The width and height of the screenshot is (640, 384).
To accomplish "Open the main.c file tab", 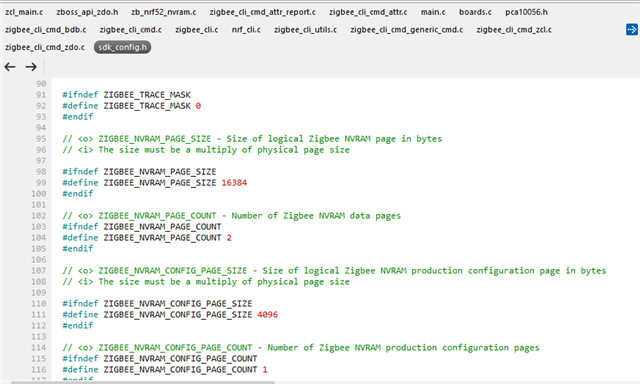I will point(433,12).
